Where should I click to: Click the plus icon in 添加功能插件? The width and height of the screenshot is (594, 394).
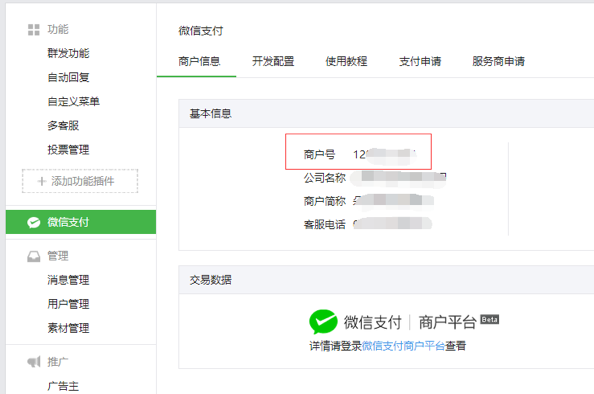(42, 181)
